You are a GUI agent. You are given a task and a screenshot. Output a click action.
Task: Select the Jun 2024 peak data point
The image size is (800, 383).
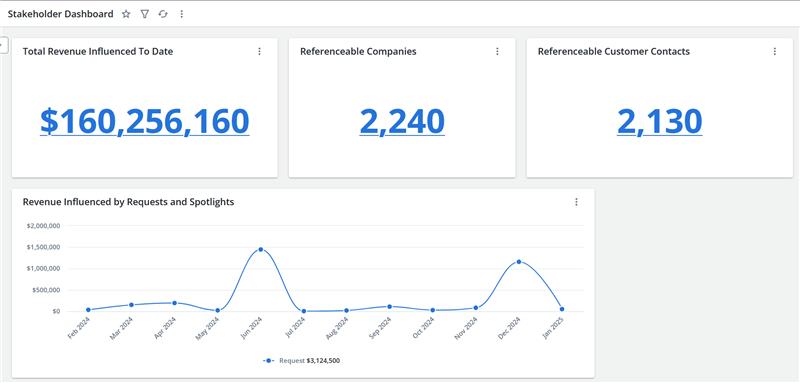click(261, 249)
